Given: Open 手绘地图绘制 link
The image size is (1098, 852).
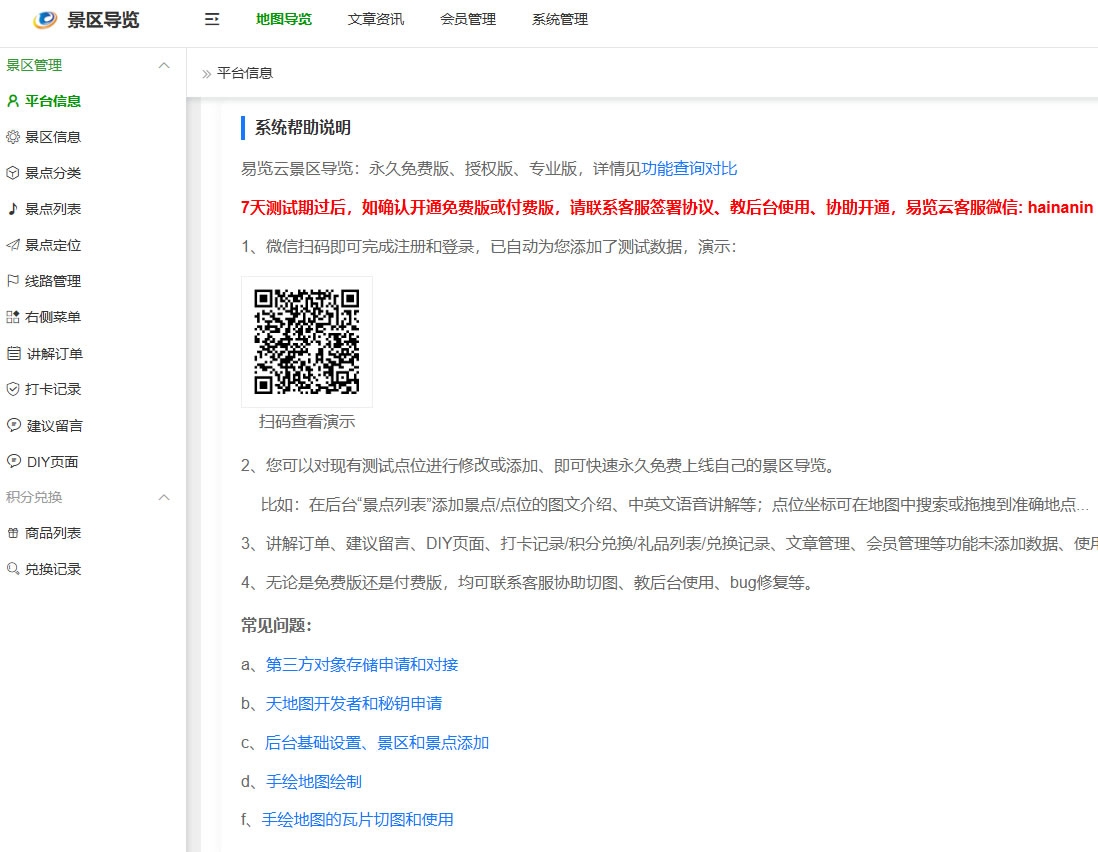Looking at the screenshot, I should tap(314, 781).
